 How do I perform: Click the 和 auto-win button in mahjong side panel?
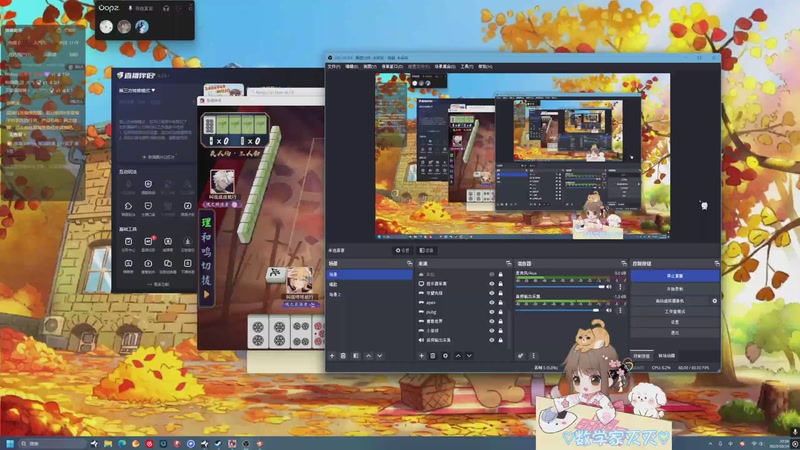pos(206,237)
